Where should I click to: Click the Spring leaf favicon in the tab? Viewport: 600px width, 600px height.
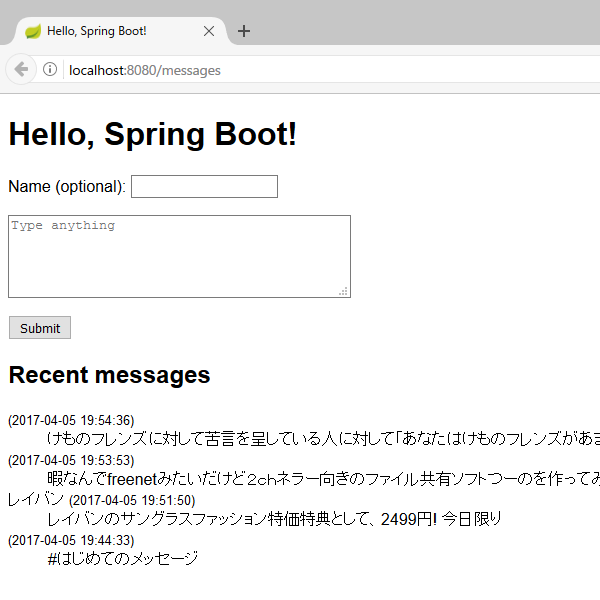point(32,31)
